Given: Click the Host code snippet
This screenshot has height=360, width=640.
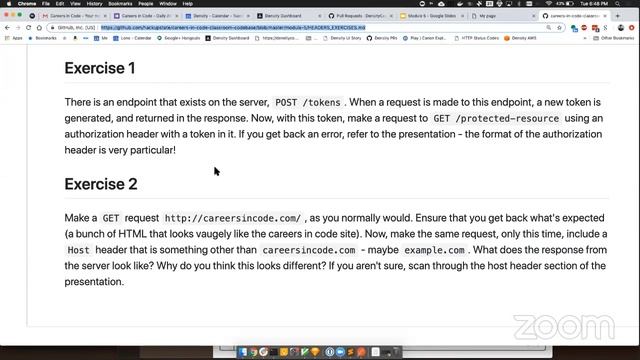Looking at the screenshot, I should pyautogui.click(x=78, y=250).
